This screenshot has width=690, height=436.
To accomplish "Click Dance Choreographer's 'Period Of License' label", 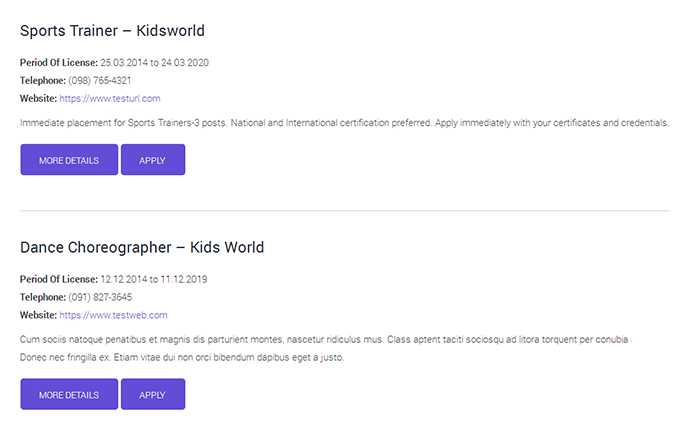I will point(59,279).
